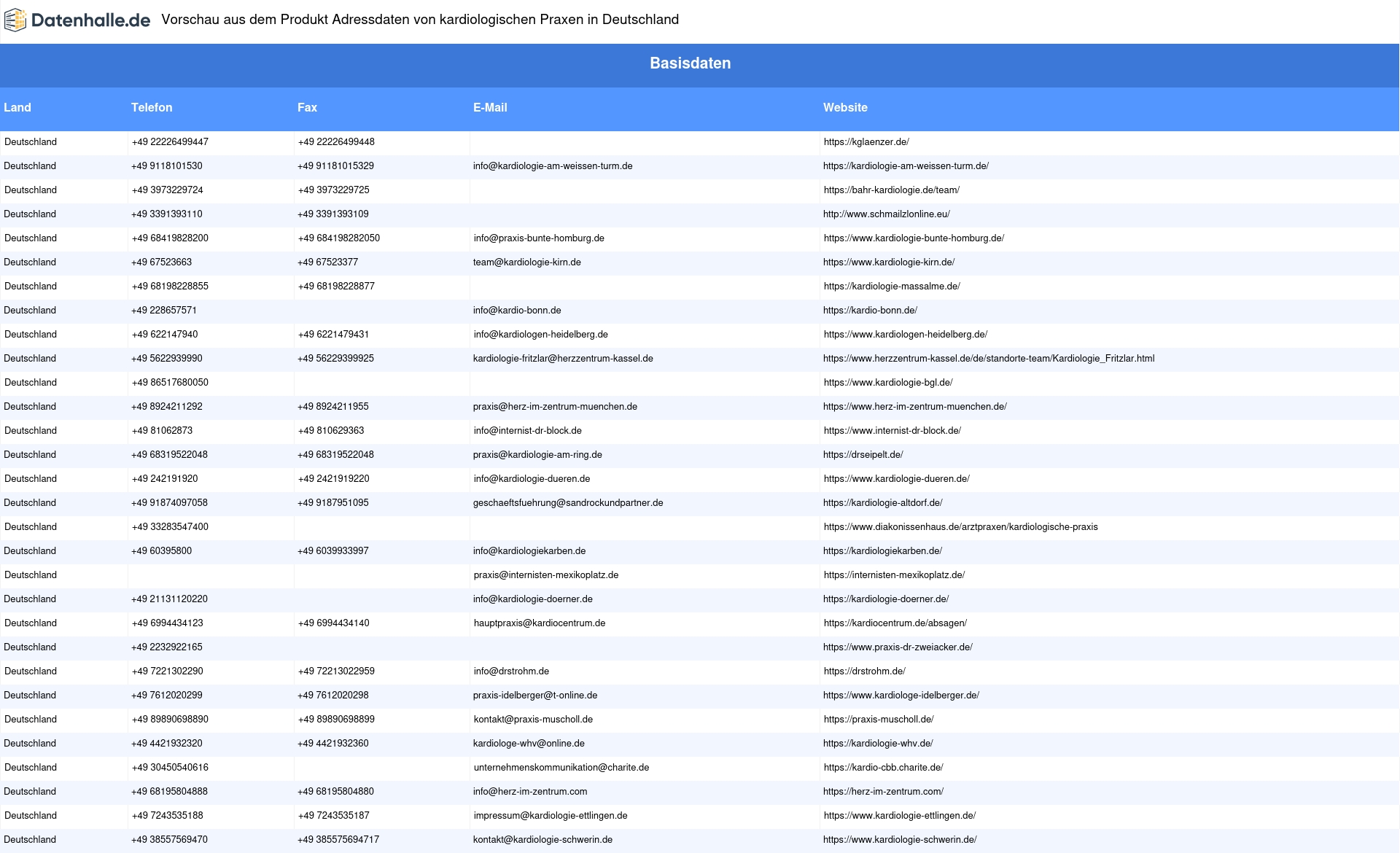Open https://www.kardiologie-bgl.de/ website
This screenshot has height=853, width=1400.
(888, 383)
